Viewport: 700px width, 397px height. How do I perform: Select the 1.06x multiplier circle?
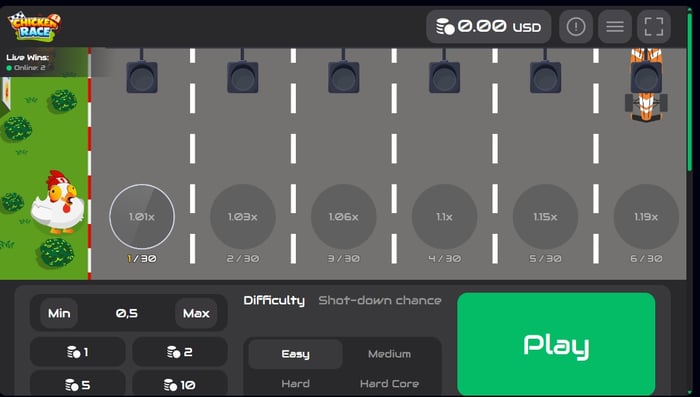344,217
